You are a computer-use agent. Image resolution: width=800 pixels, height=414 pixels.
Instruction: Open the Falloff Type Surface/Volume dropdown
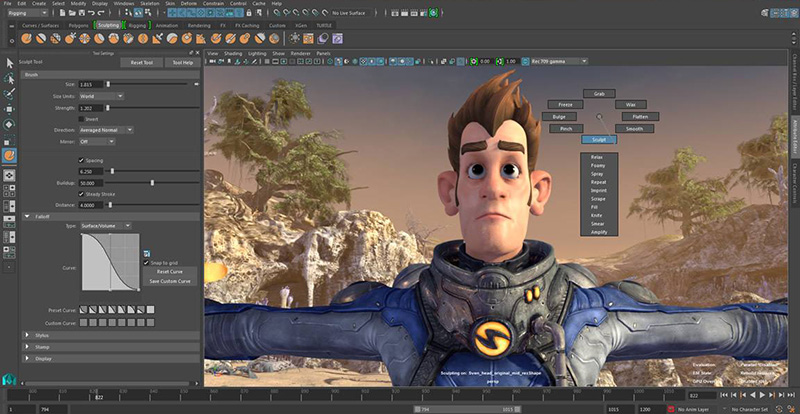(106, 226)
